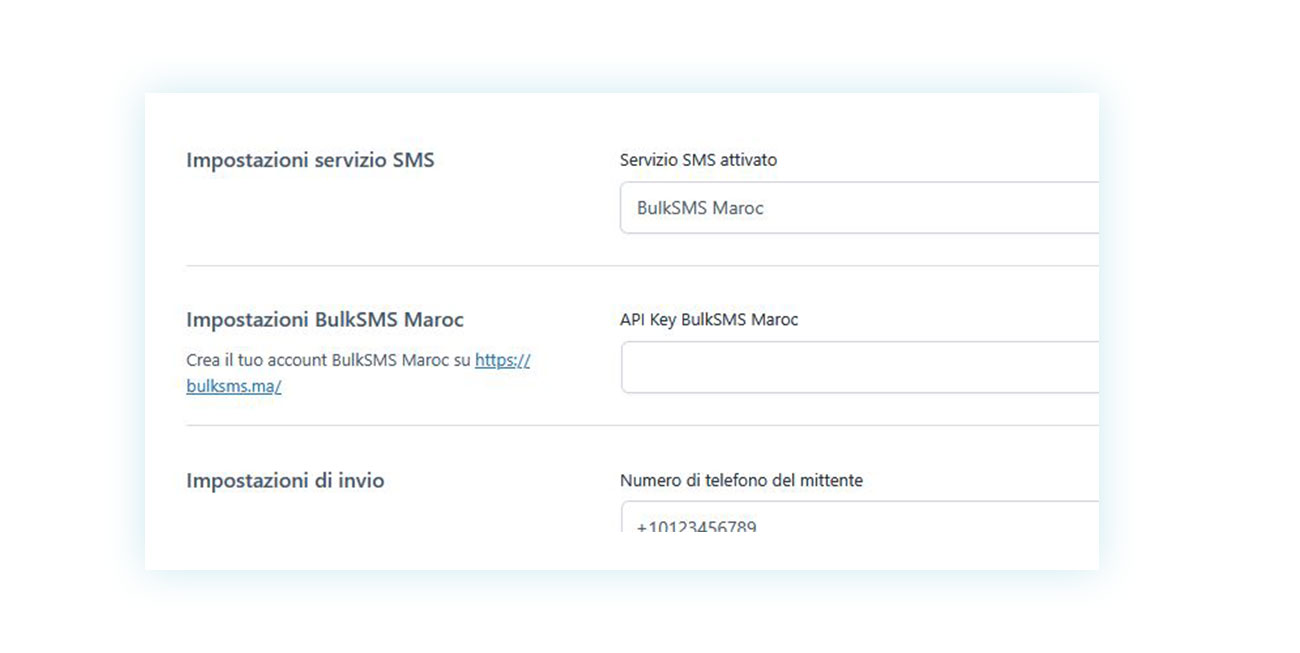Click the Impostazioni servizio SMS heading
This screenshot has width=1300, height=653.
310,160
